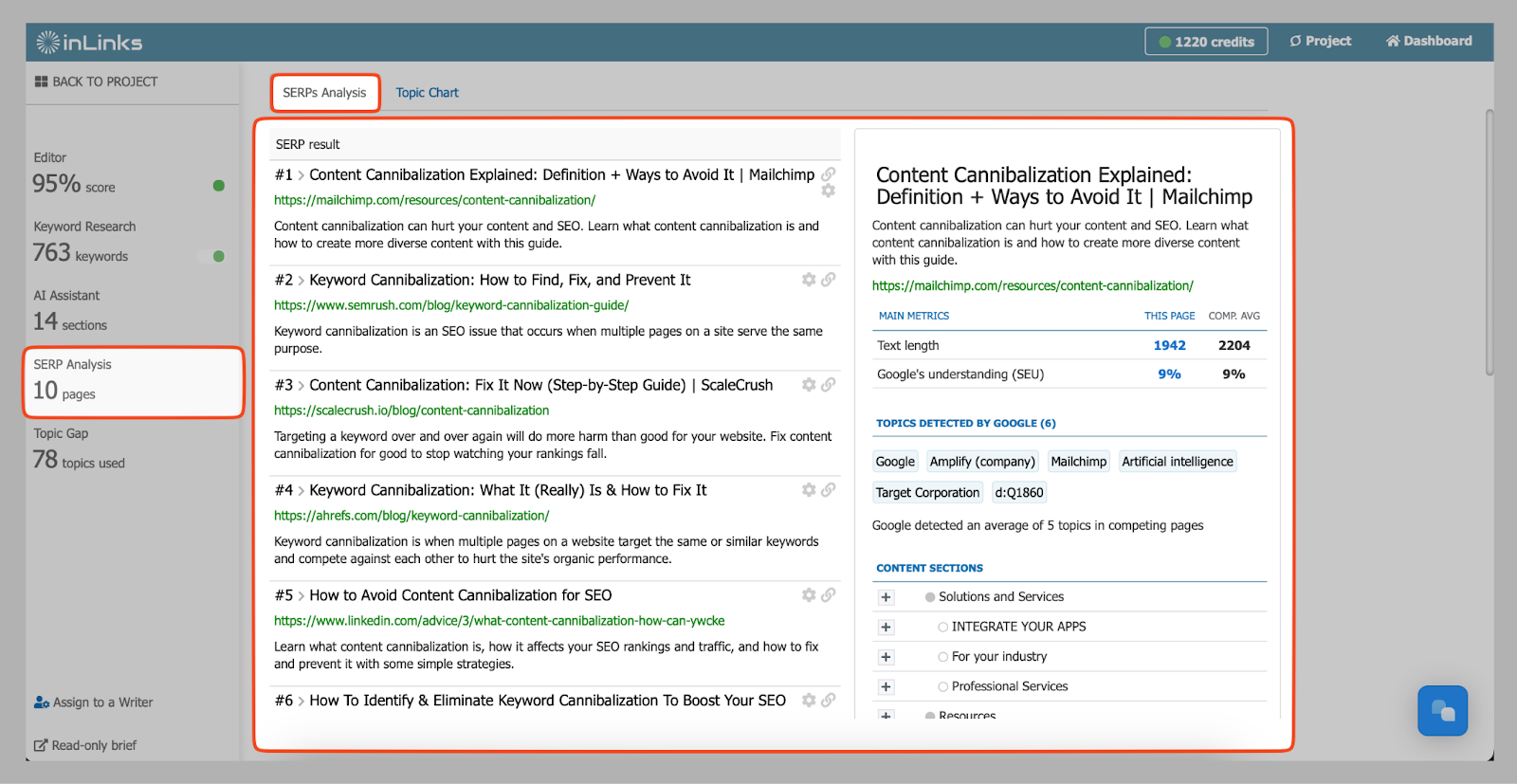Open gear icon for Semrush result #2
The image size is (1517, 784).
pos(809,280)
